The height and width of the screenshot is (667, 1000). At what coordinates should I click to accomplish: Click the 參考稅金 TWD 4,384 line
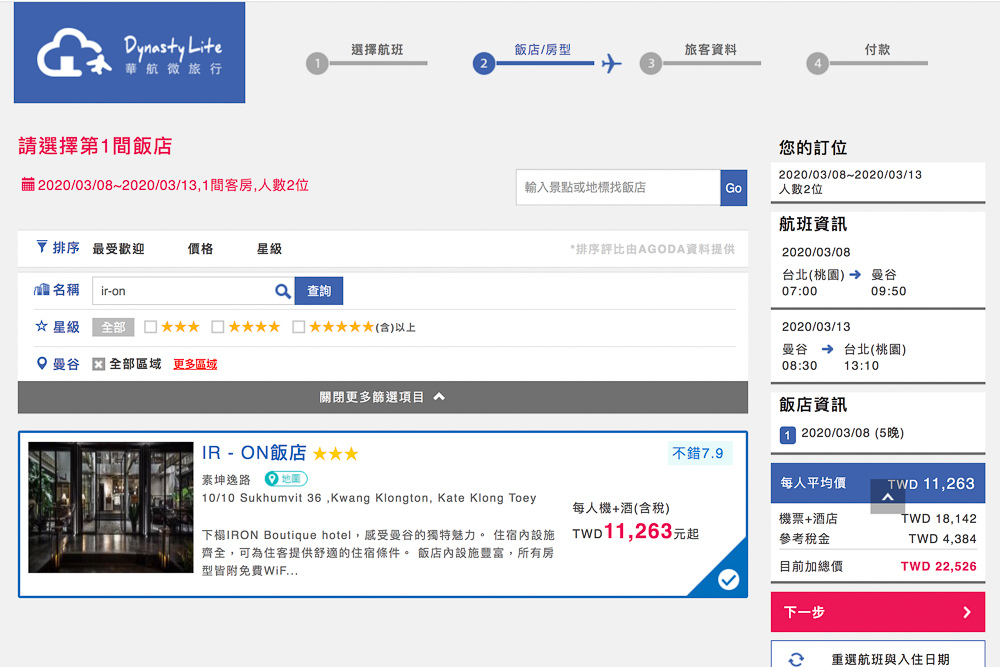click(x=878, y=539)
